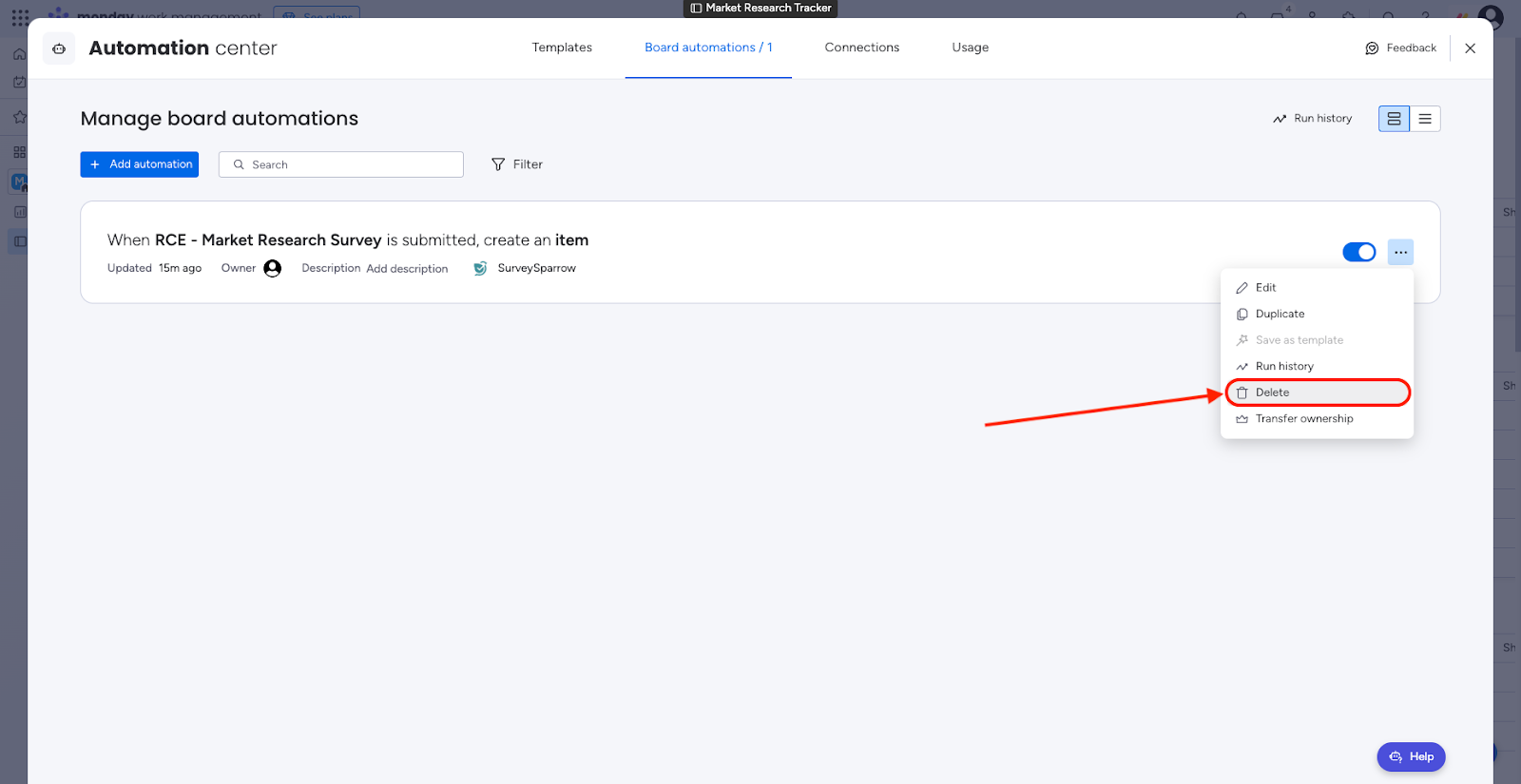Switch to card view layout icon
The width and height of the screenshot is (1521, 784).
coord(1394,119)
